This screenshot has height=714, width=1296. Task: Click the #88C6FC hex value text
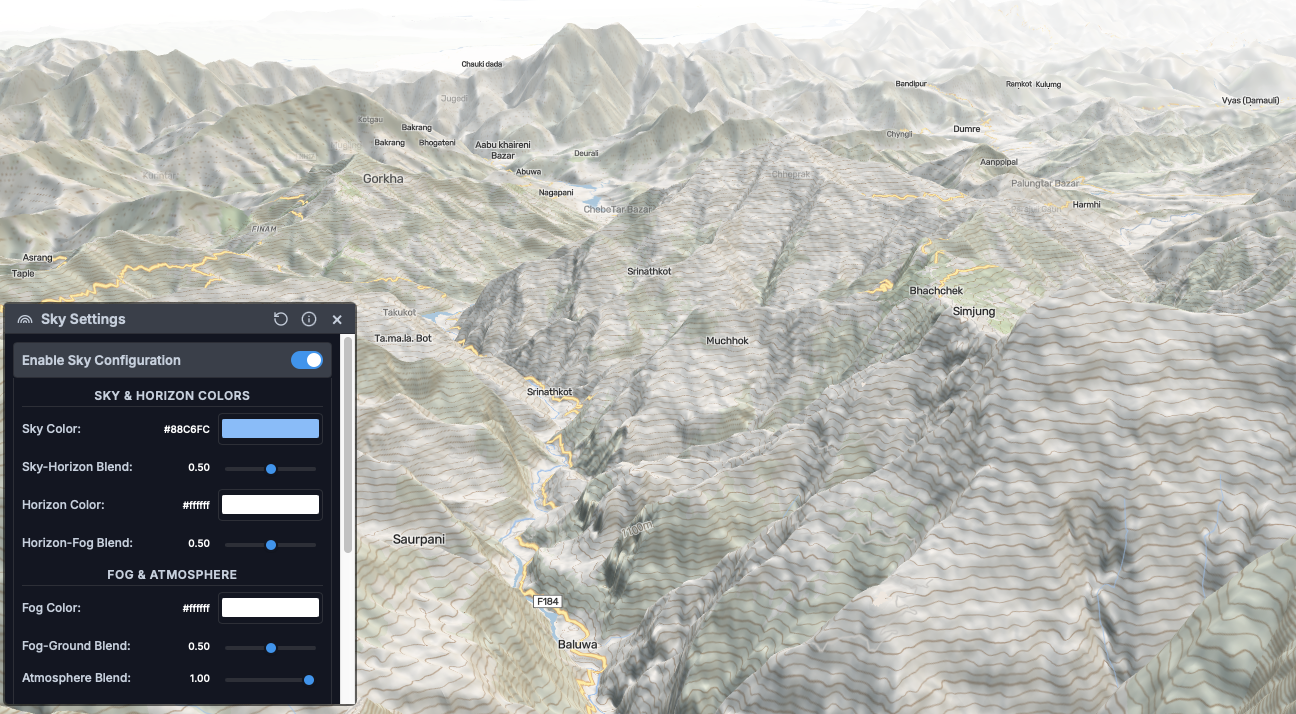[x=188, y=428]
